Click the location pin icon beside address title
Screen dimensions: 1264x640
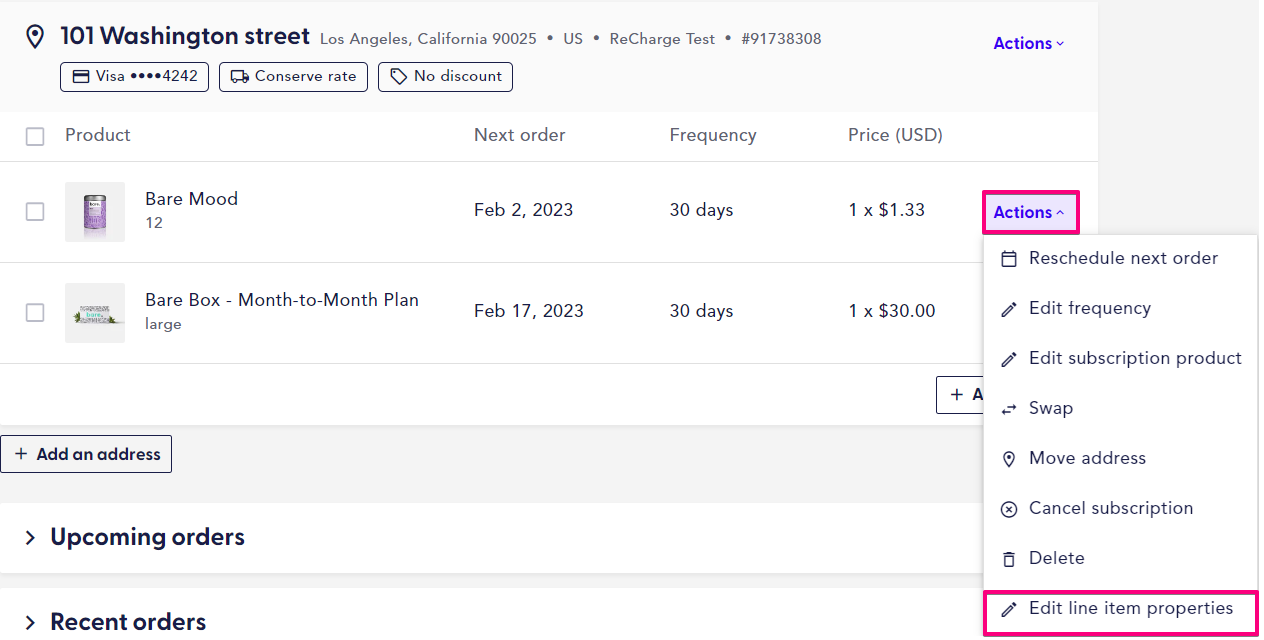[35, 38]
